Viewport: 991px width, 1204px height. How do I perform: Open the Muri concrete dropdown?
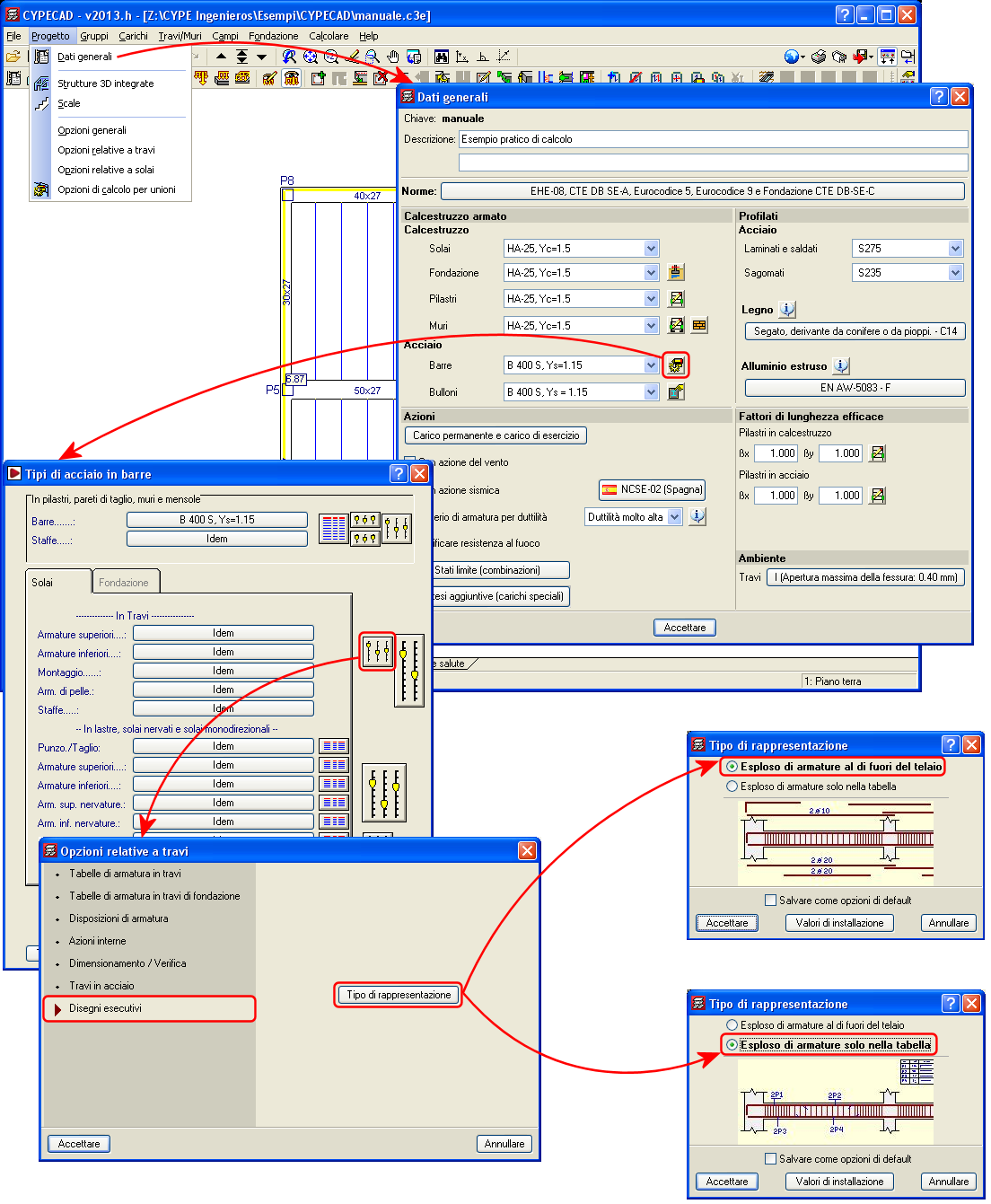pos(652,325)
